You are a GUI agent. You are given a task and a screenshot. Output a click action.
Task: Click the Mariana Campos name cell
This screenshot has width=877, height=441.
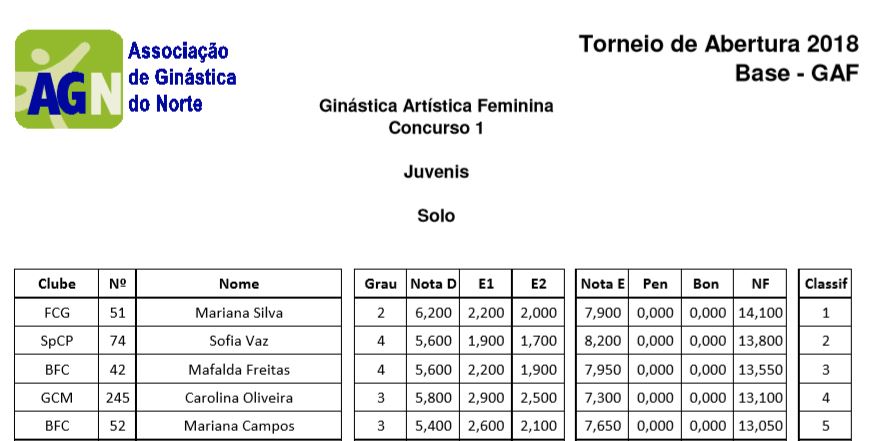[239, 426]
